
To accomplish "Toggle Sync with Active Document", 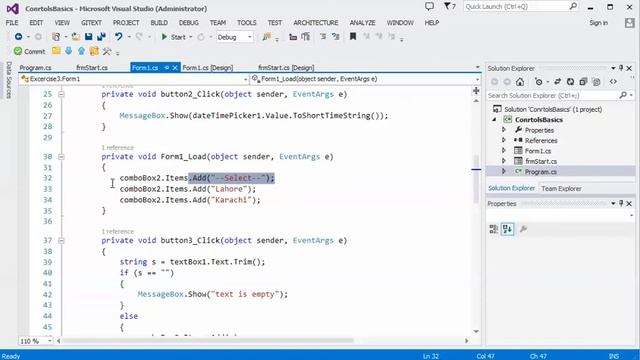I will click(557, 82).
